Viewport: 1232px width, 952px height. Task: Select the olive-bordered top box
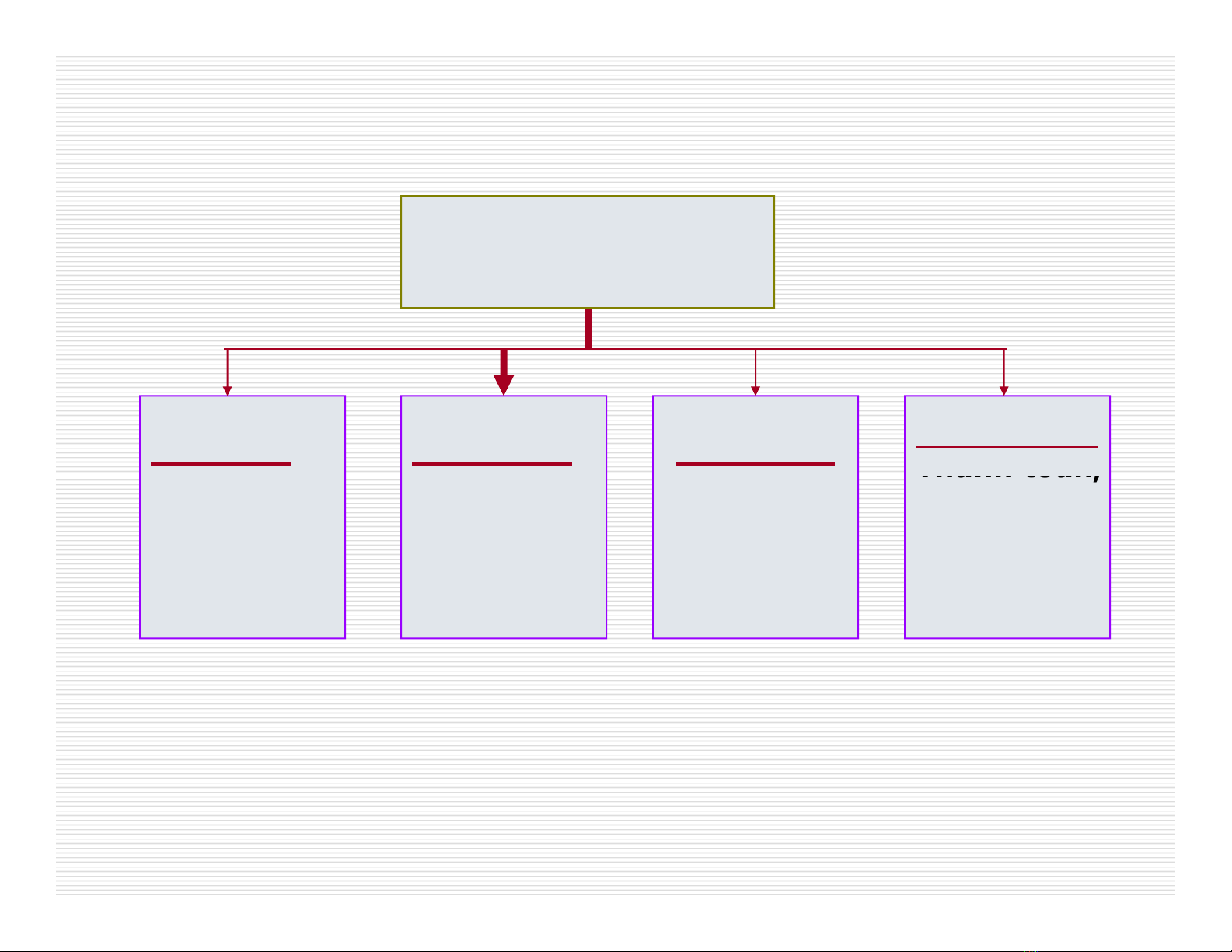[x=587, y=252]
